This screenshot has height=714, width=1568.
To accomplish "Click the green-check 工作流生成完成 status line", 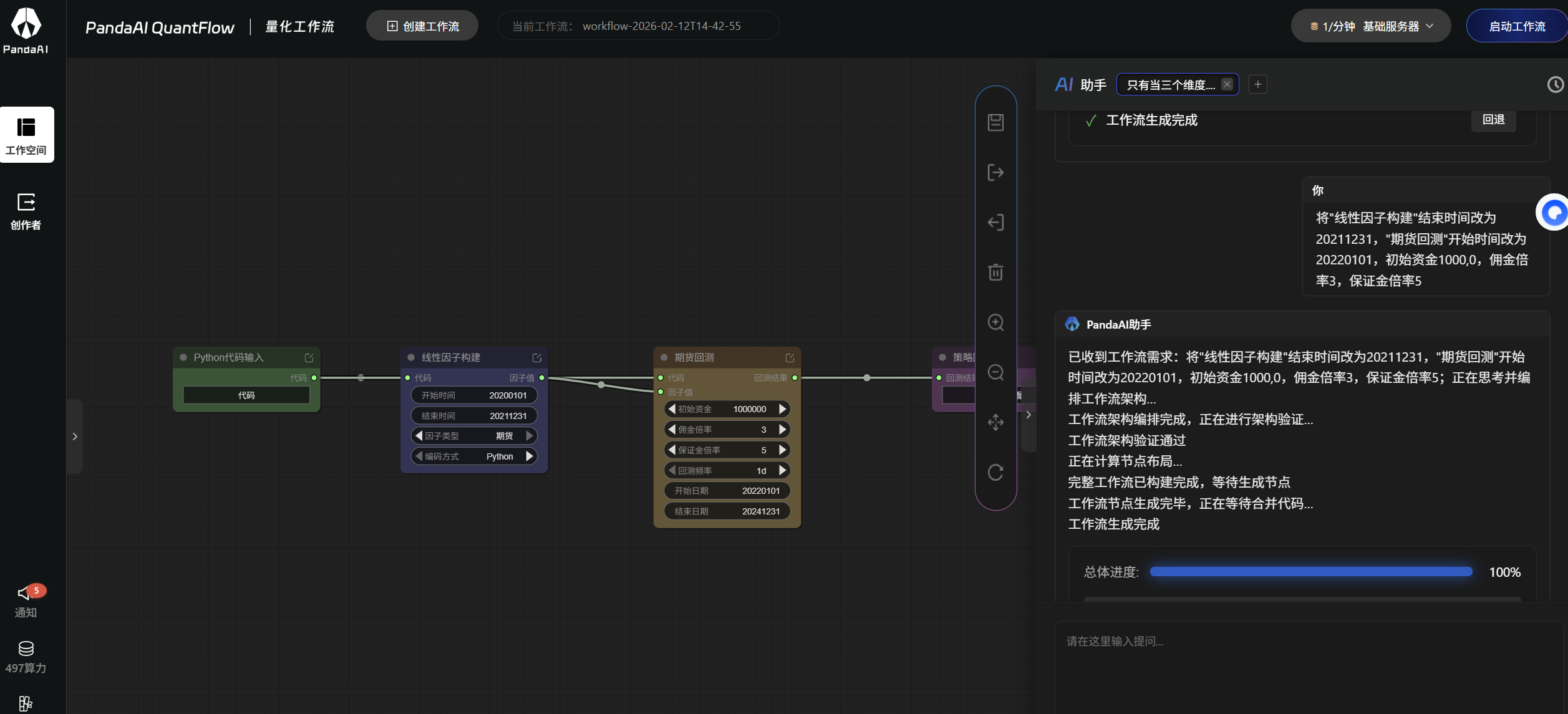I will (x=1141, y=120).
